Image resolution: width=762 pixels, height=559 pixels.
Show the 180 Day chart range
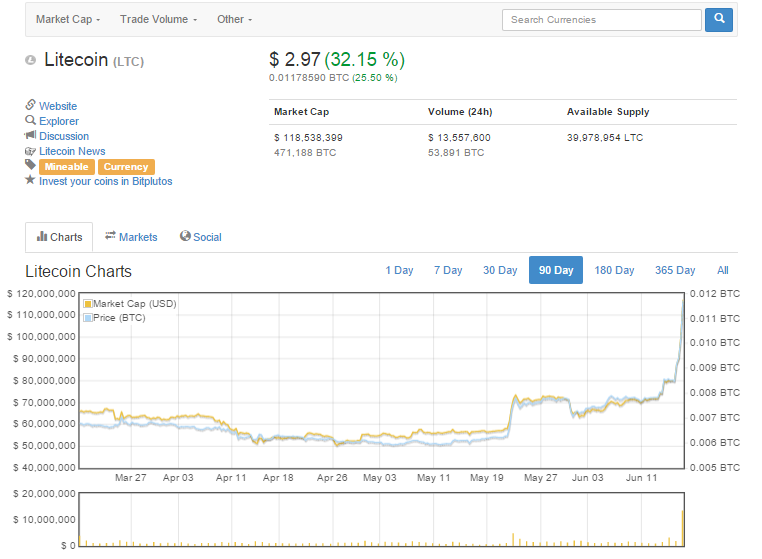pyautogui.click(x=614, y=270)
